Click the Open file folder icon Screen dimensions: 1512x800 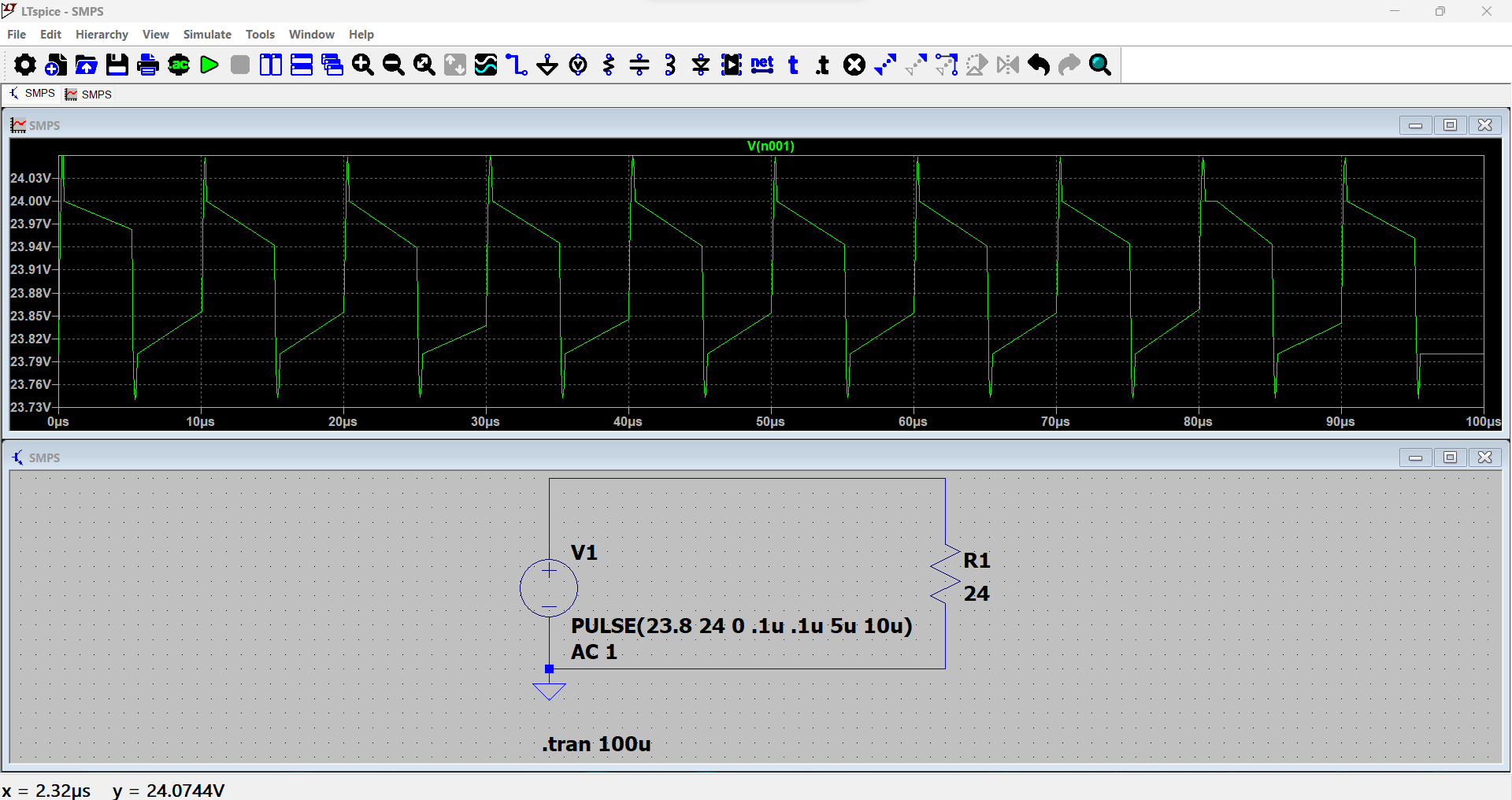tap(87, 65)
